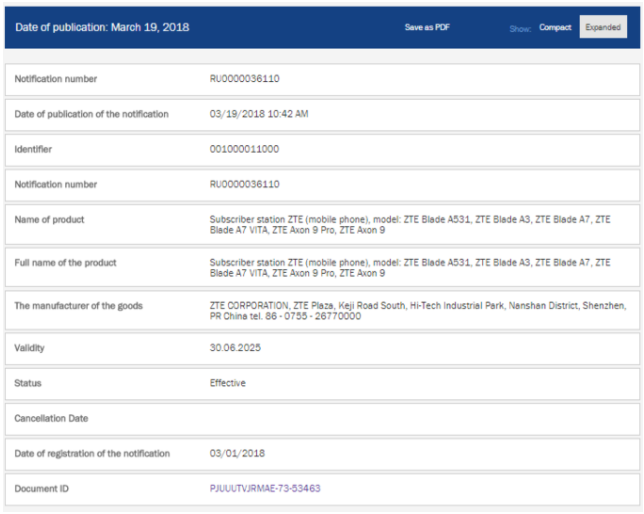Select the Expanded view button
Viewport: 644px width, 514px height.
[603, 27]
